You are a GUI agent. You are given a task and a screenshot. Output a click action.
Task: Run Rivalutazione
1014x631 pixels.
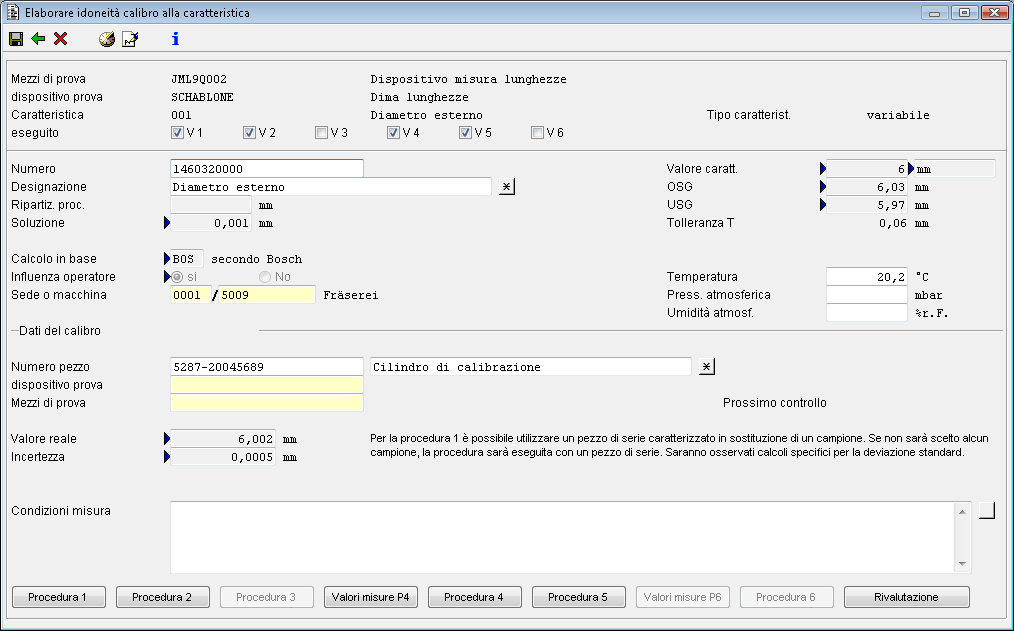point(907,597)
